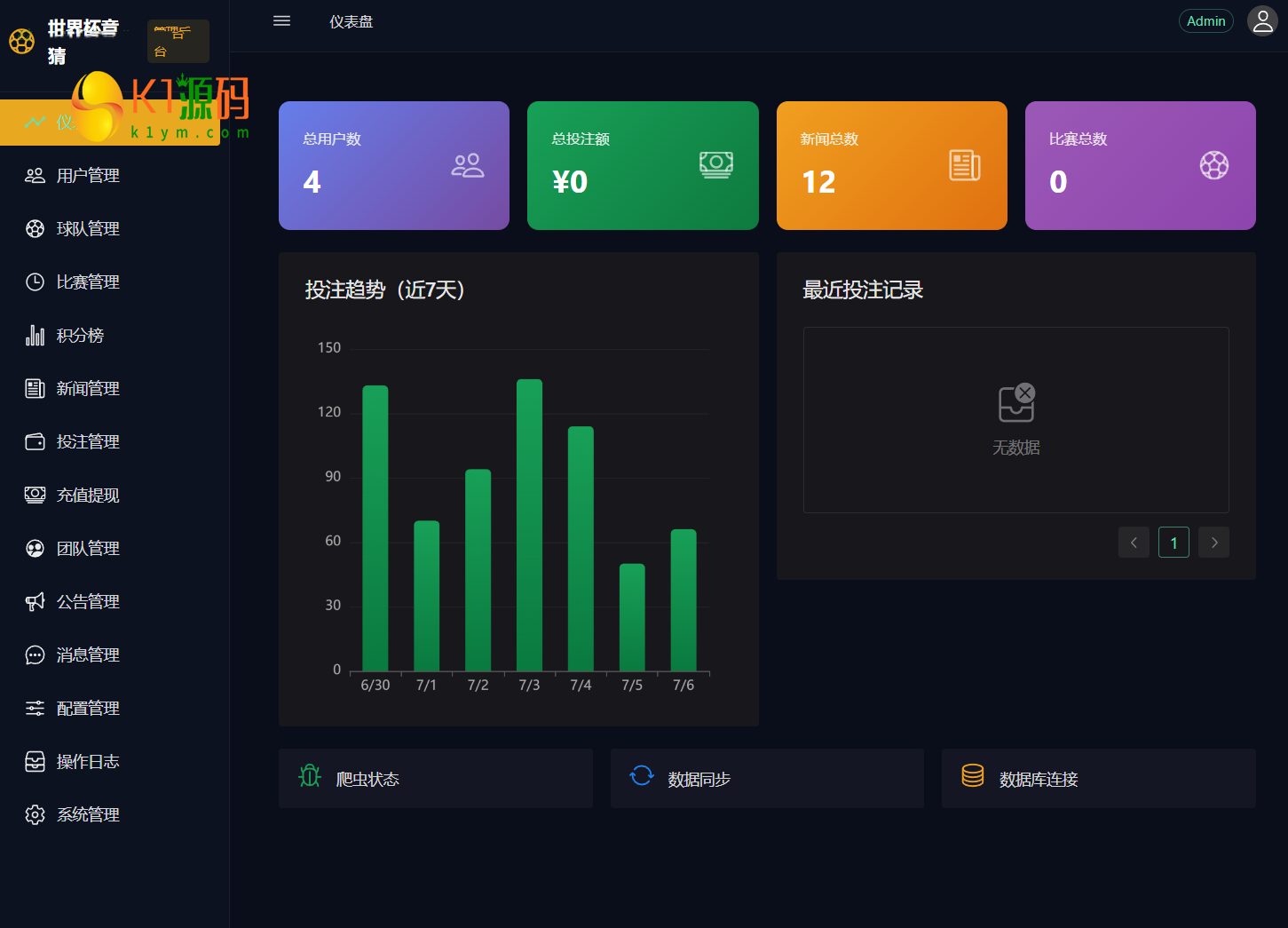
Task: Click the 6/30 bar in chart
Action: tap(375, 528)
